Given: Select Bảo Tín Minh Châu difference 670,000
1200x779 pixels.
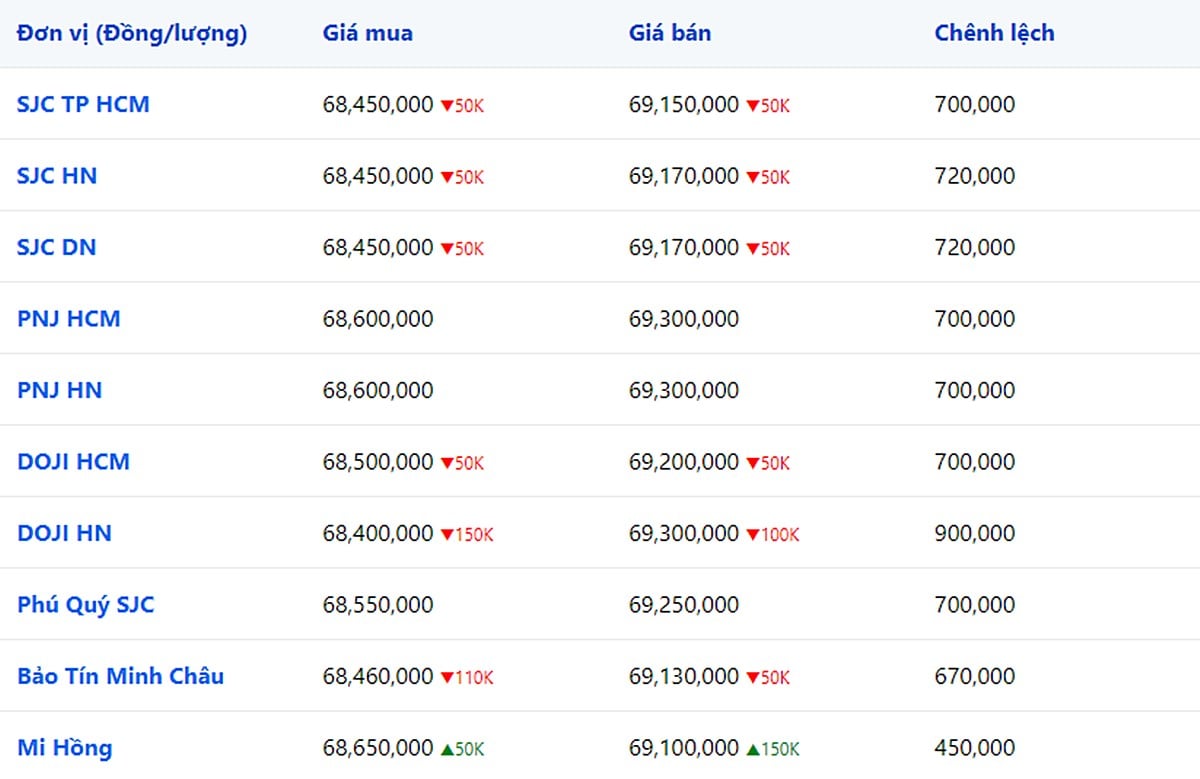Looking at the screenshot, I should (x=975, y=677).
